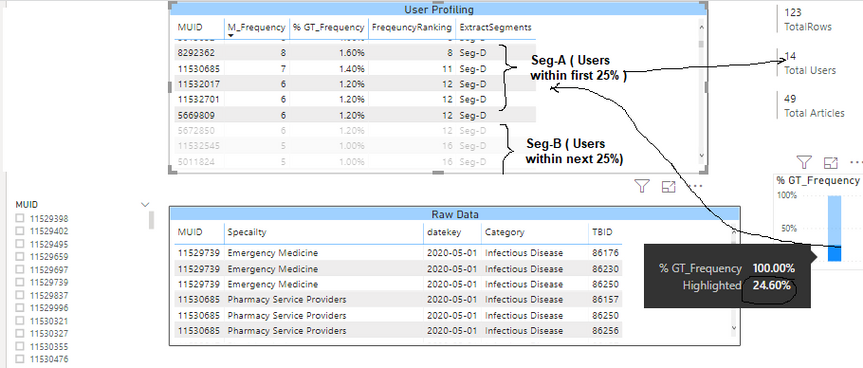Screen dimensions: 863x368
Task: Select the User Profiling title bar
Action: [x=439, y=9]
